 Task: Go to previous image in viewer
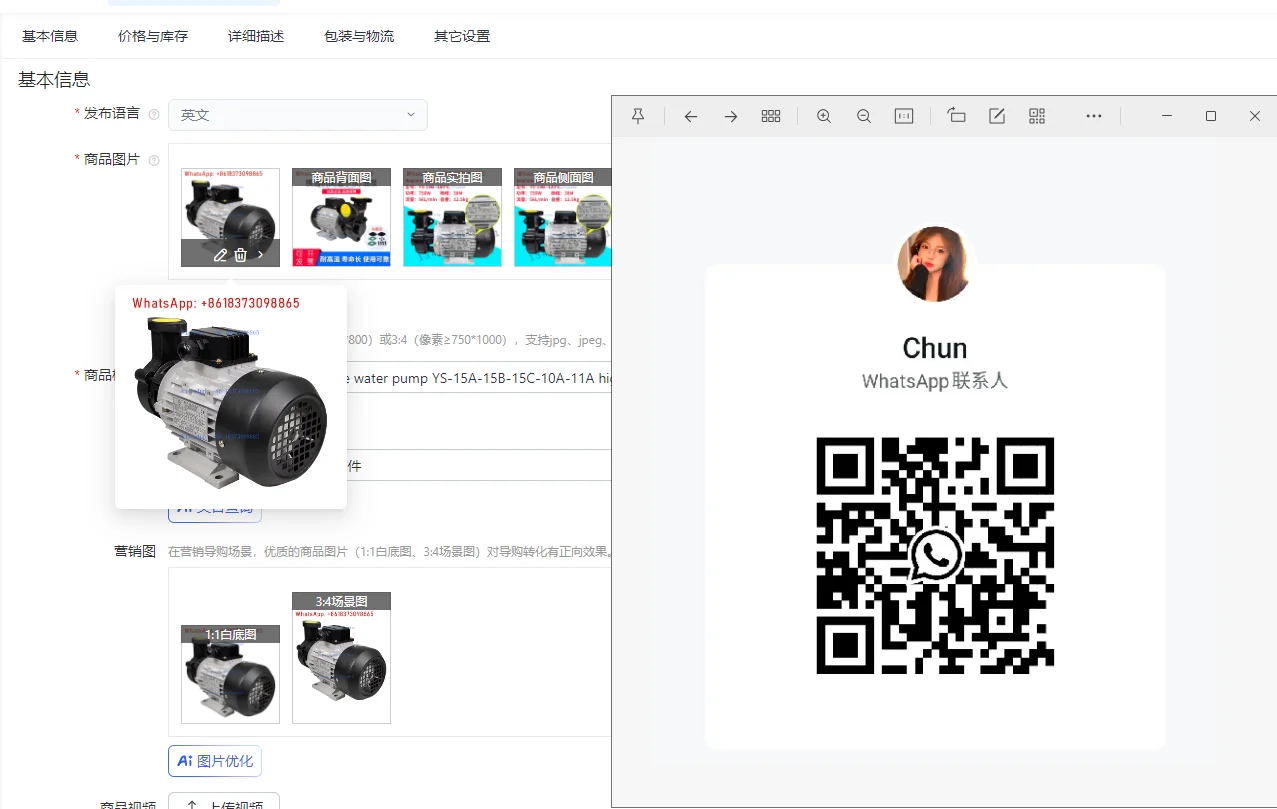click(x=690, y=116)
